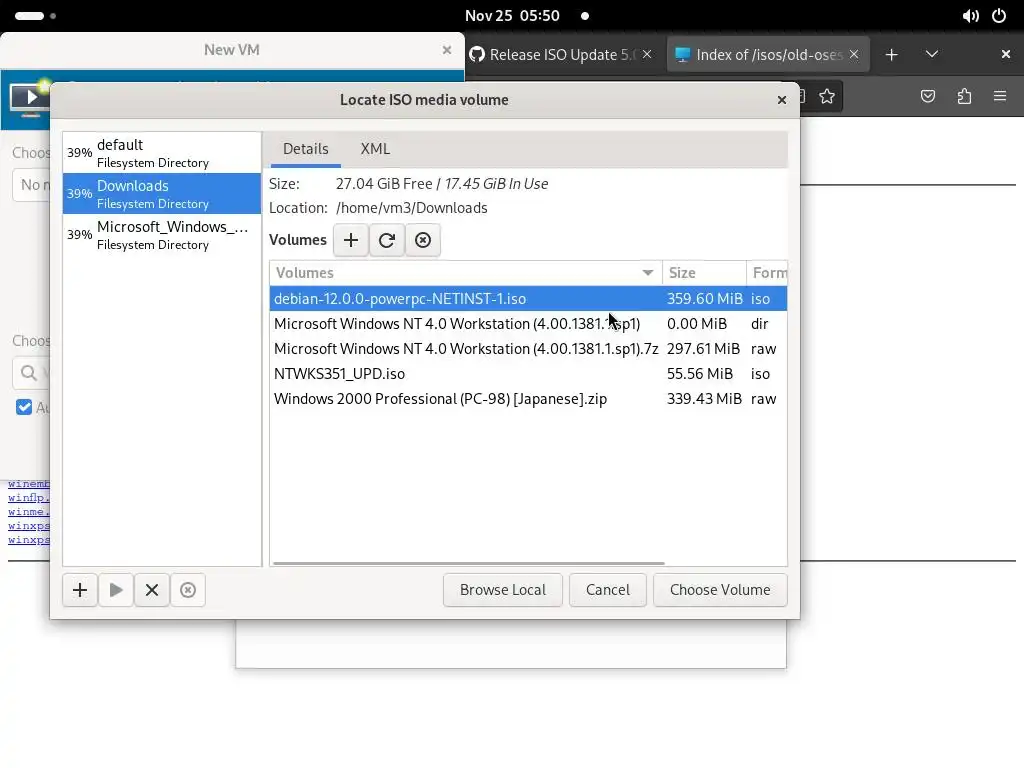Stop the selected storage pool
The image size is (1024, 768).
[152, 590]
